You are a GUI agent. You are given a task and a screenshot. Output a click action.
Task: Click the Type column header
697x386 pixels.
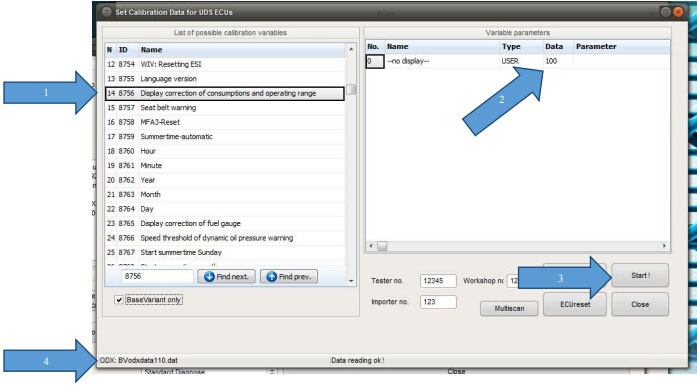tap(521, 47)
